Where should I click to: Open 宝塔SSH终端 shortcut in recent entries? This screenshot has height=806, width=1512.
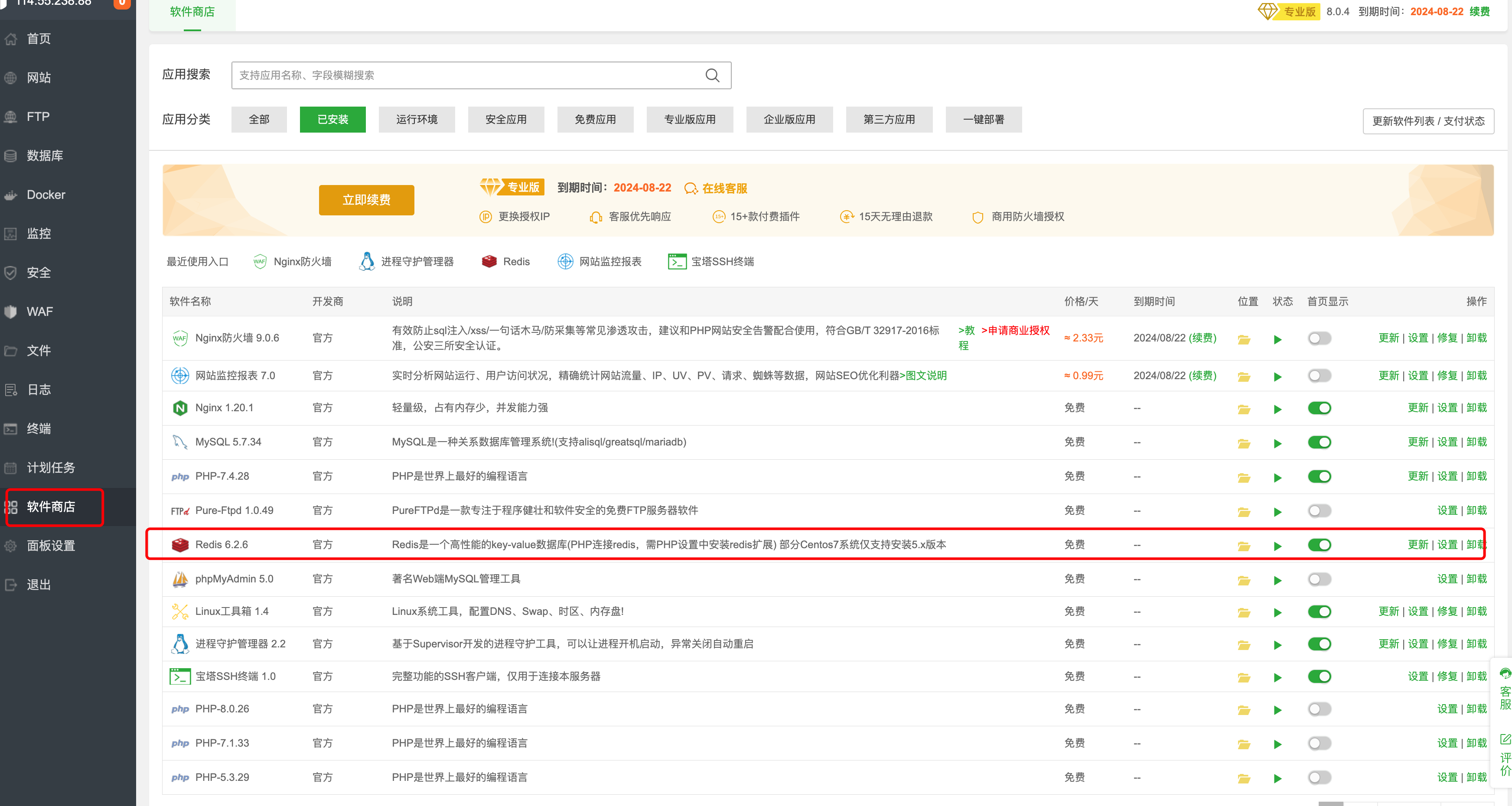click(x=711, y=262)
